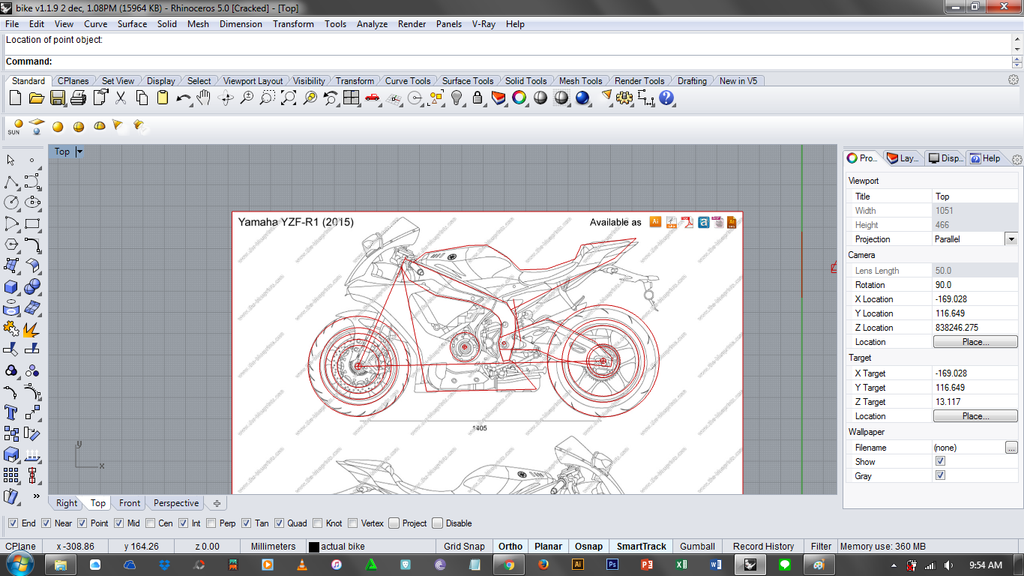Enable the Knot osnap checkbox
The image size is (1024, 576).
(x=317, y=523)
